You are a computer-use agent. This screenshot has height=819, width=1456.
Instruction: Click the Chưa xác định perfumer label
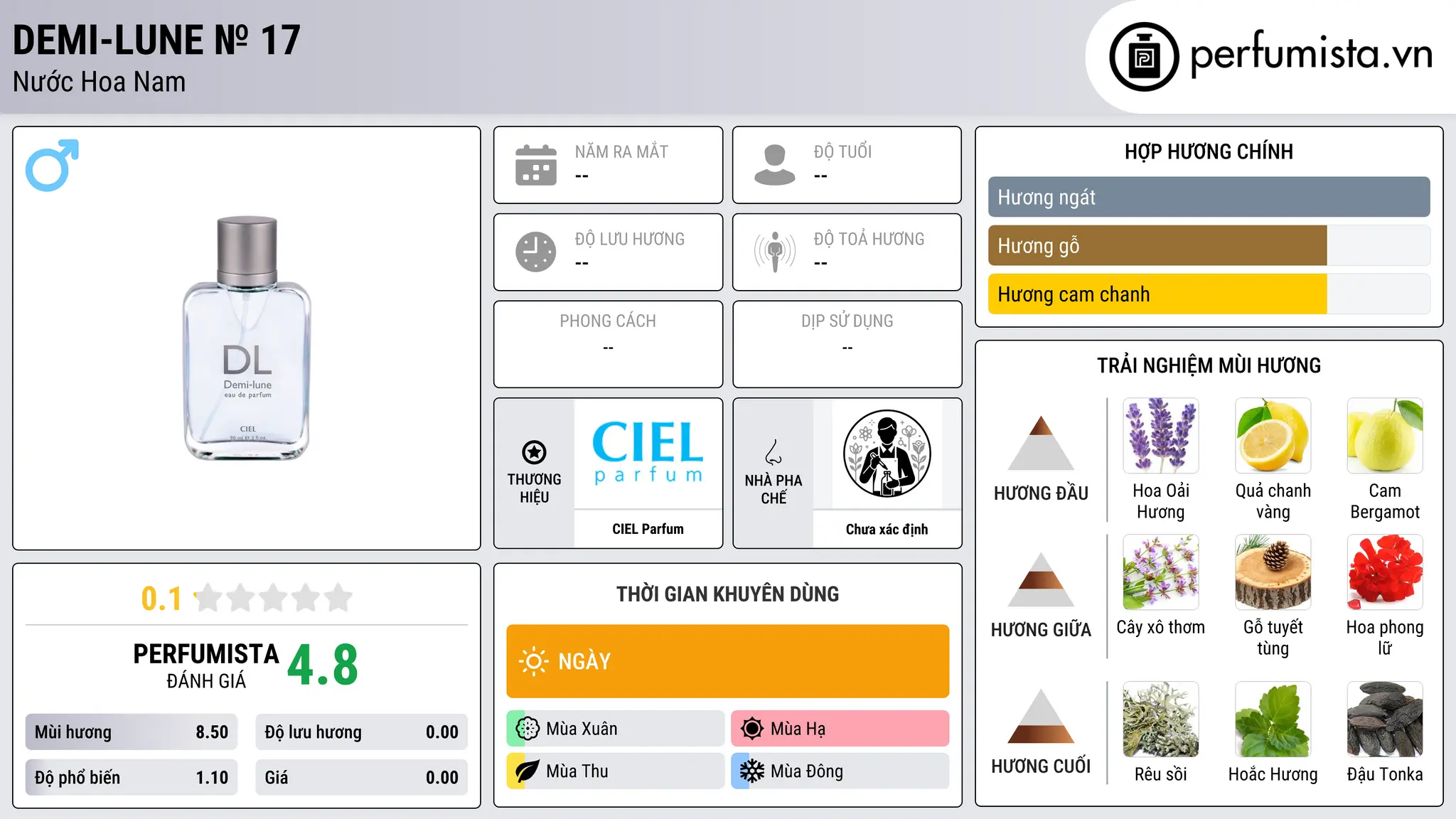(887, 529)
